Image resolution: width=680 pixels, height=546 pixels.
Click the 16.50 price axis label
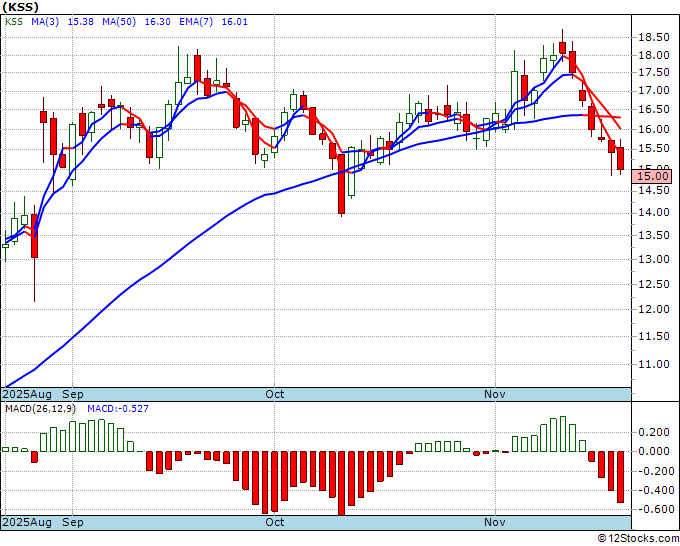[654, 109]
